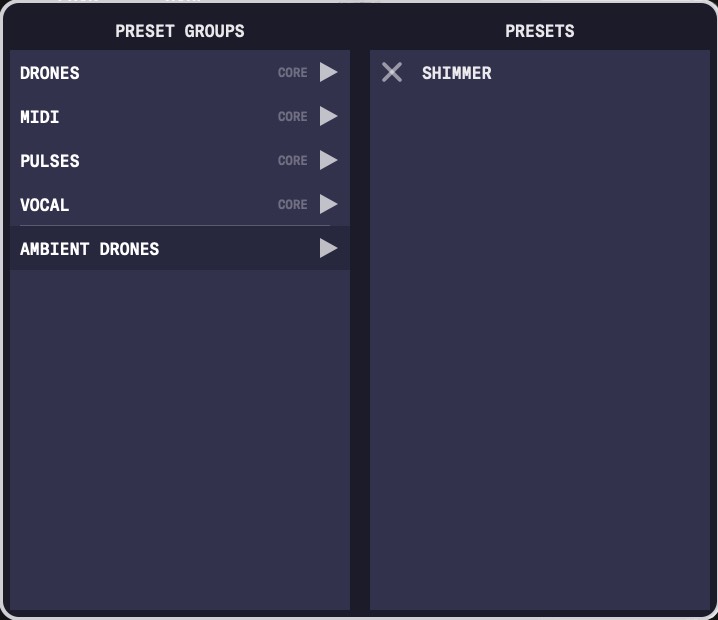The height and width of the screenshot is (620, 718).
Task: Click the CORE label beside PULSES
Action: coord(292,161)
